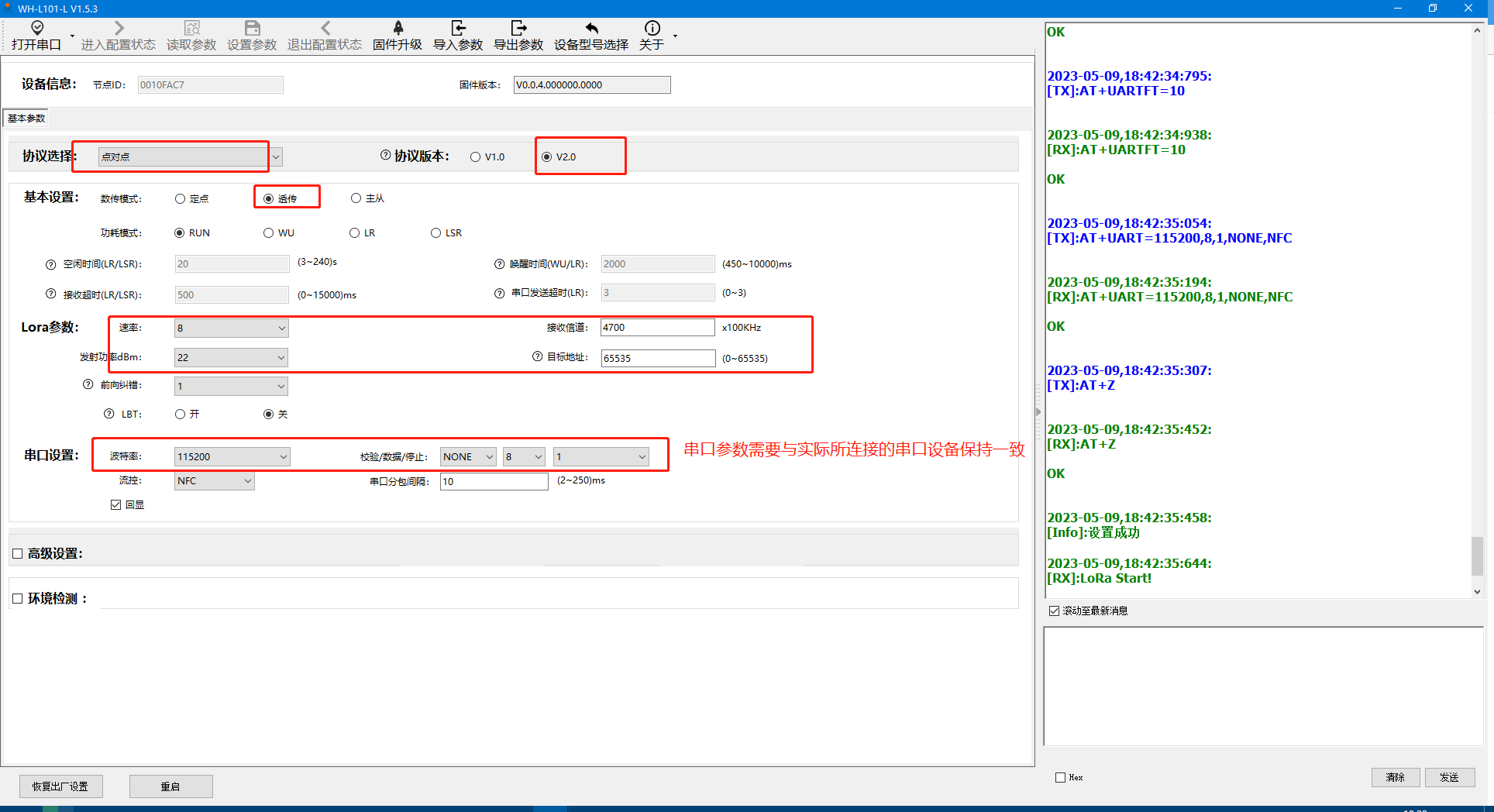This screenshot has width=1494, height=812.
Task: Click the 导入参数 import parameters icon
Action: tap(458, 29)
